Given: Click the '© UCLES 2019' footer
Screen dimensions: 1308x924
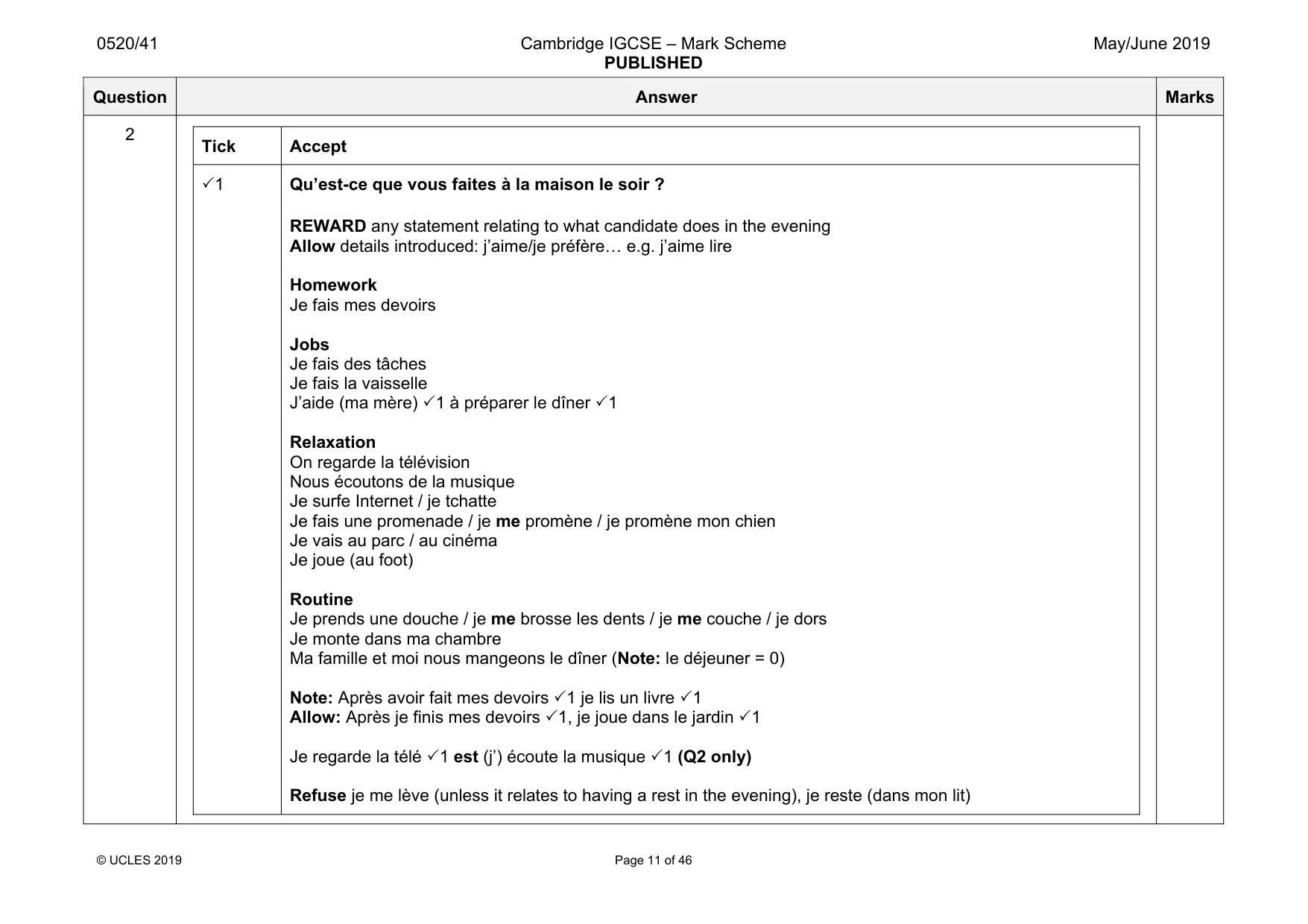Looking at the screenshot, I should click(139, 861).
